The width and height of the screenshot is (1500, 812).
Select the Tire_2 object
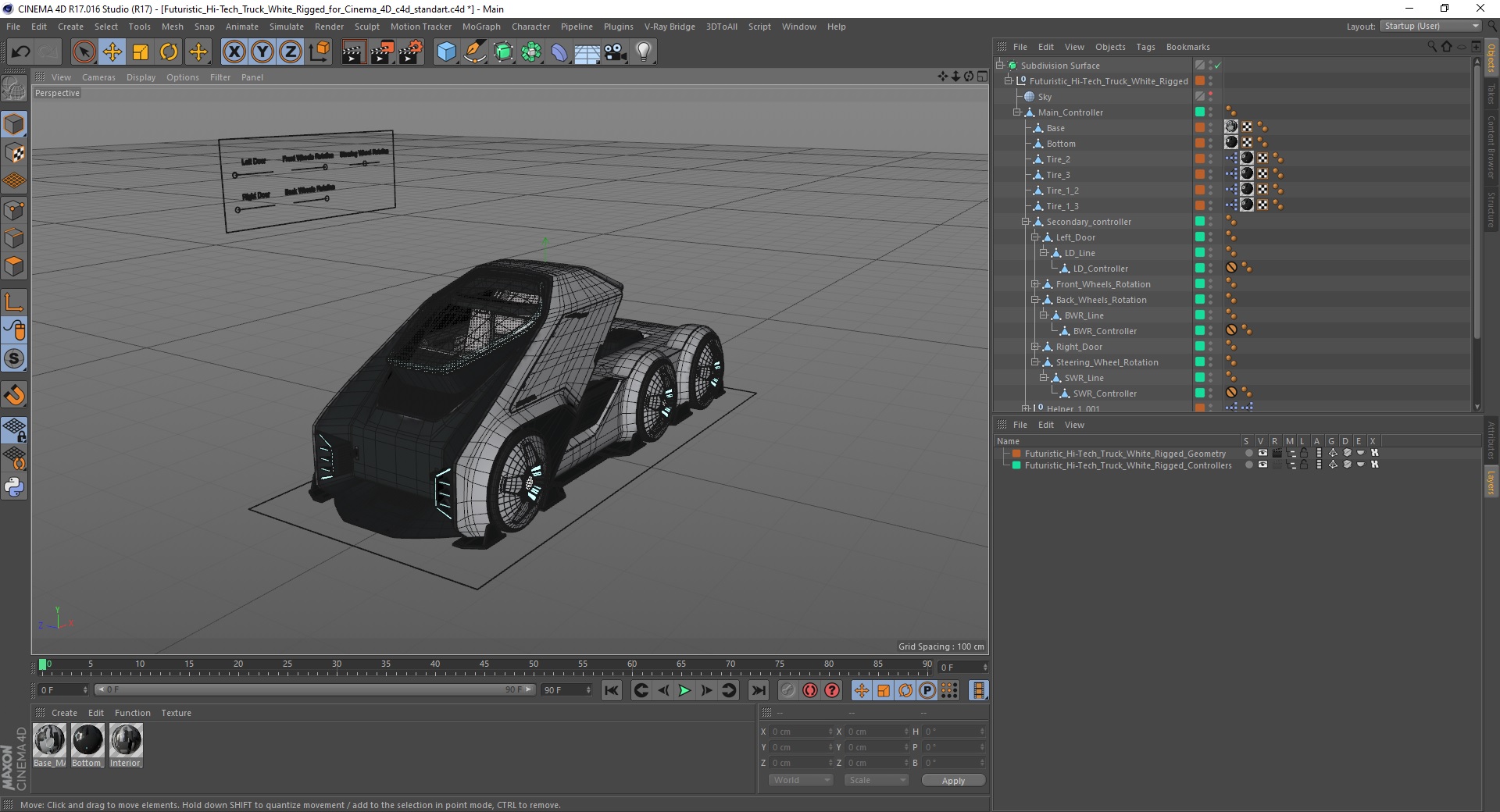click(1059, 159)
